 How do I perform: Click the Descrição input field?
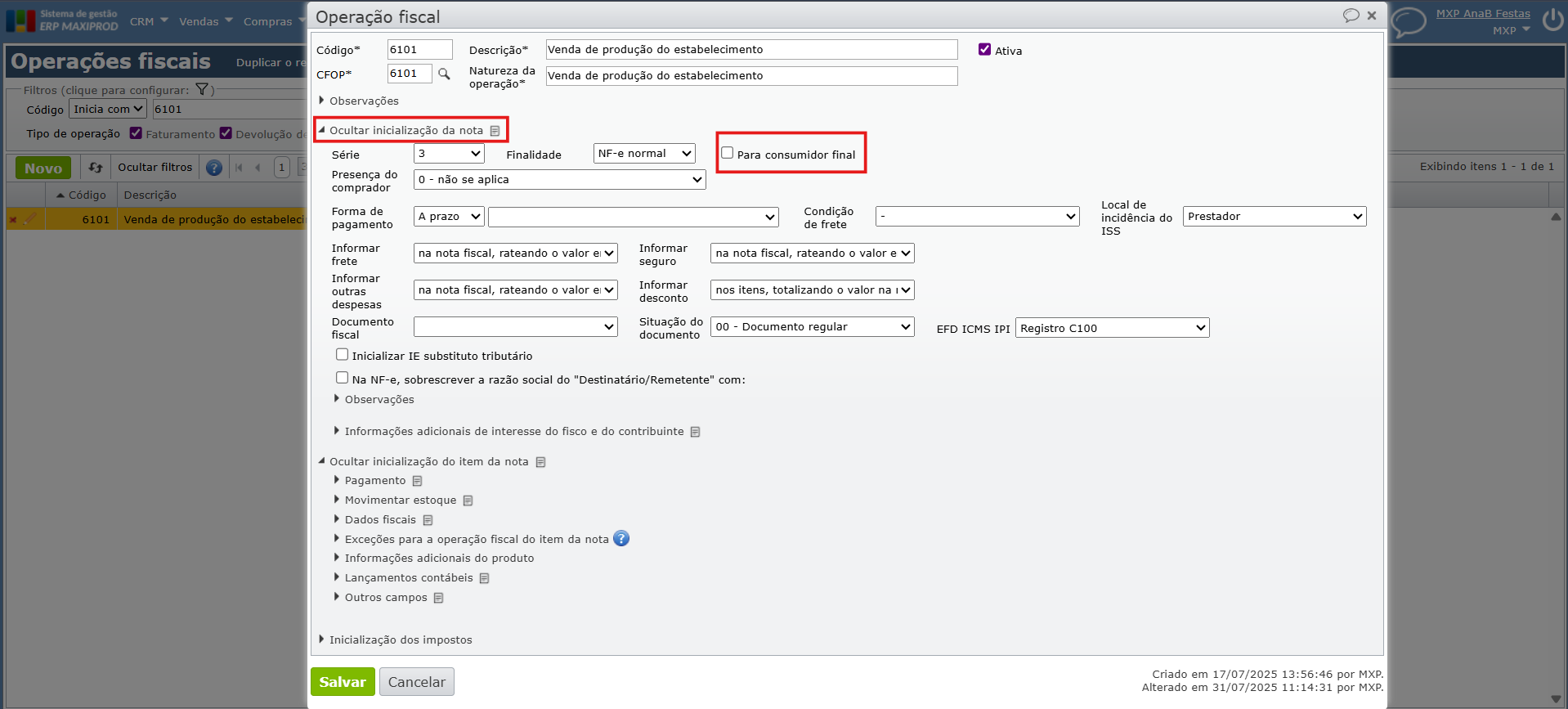click(x=751, y=50)
